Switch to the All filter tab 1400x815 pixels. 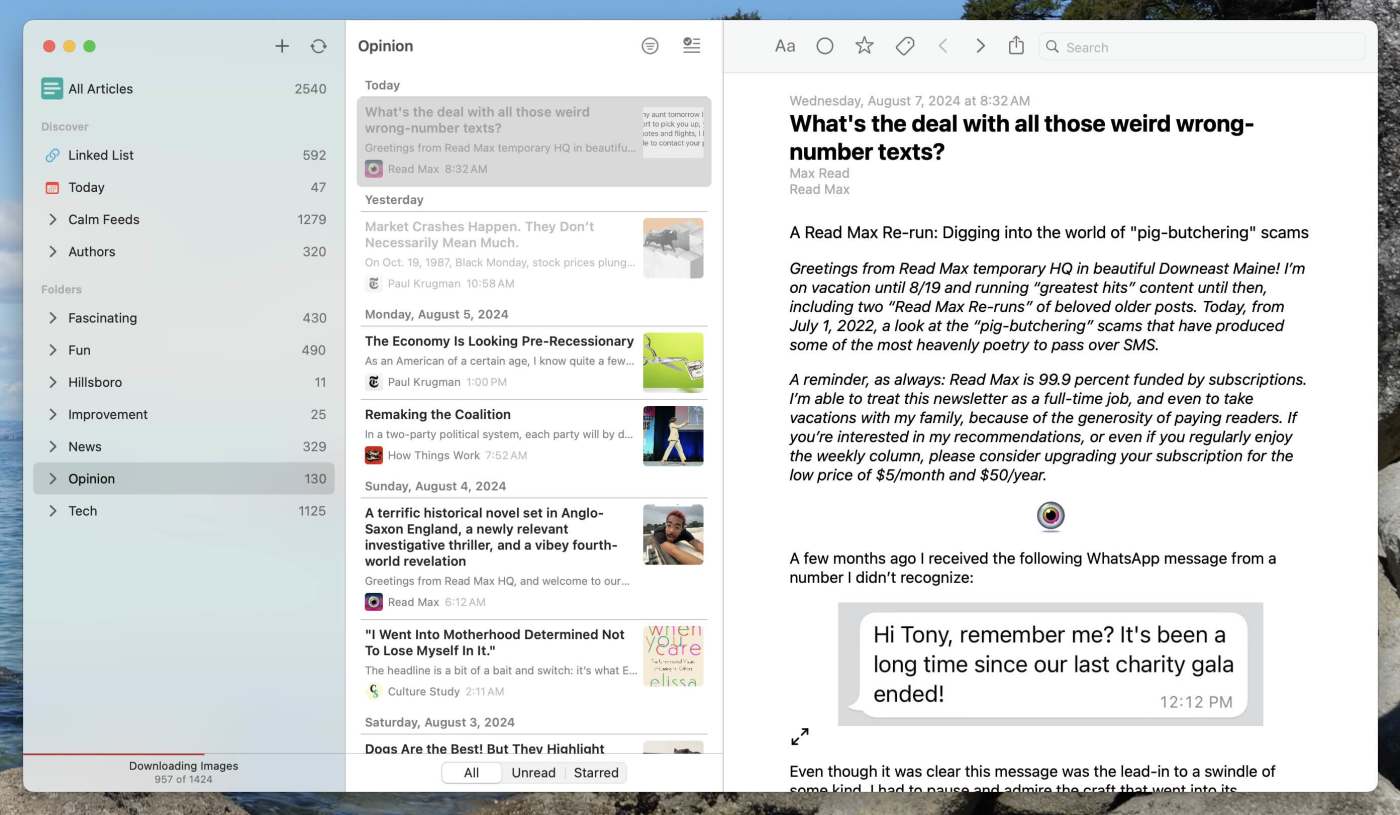pyautogui.click(x=471, y=772)
